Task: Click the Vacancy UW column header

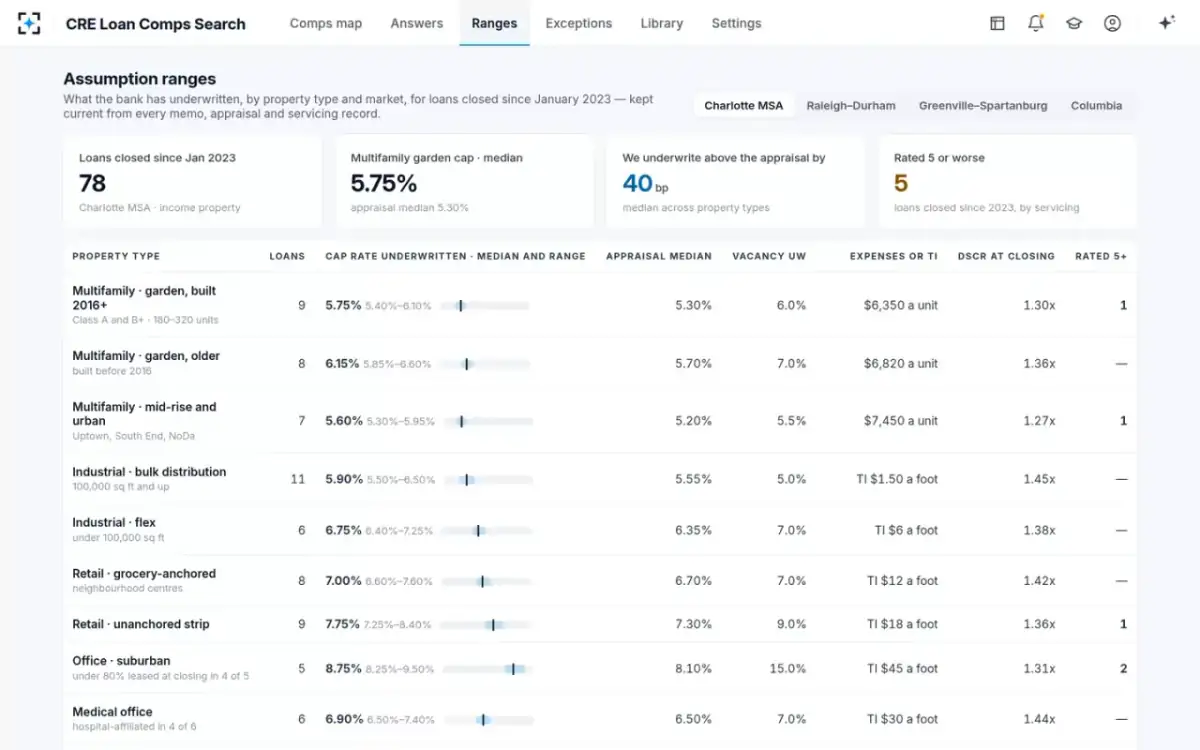Action: tap(769, 256)
